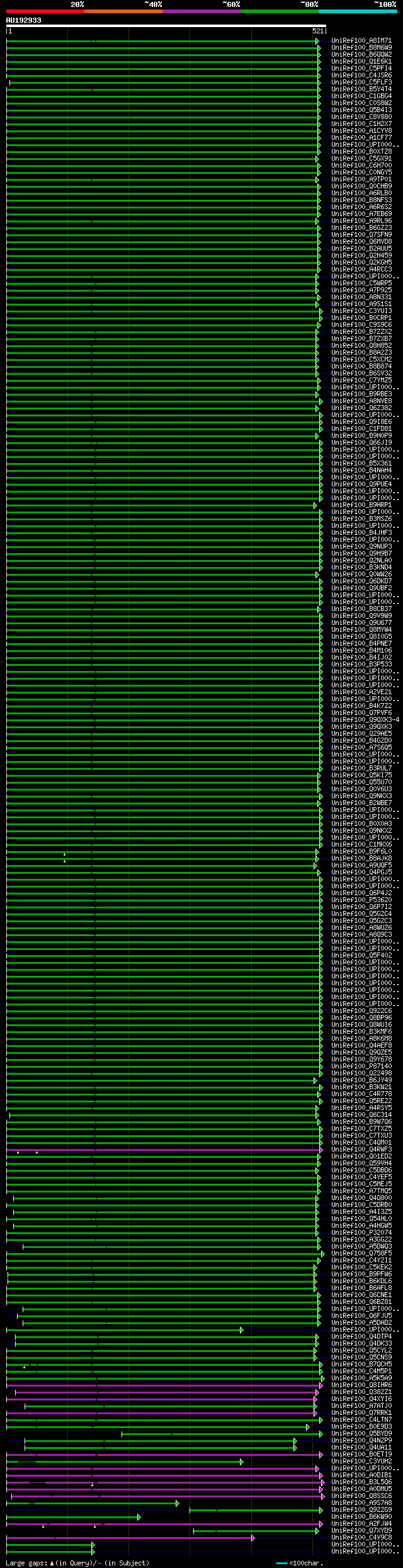This screenshot has width=403, height=1568.
Task: Open hit UniRef100_C4JSR6
Action: click(361, 76)
